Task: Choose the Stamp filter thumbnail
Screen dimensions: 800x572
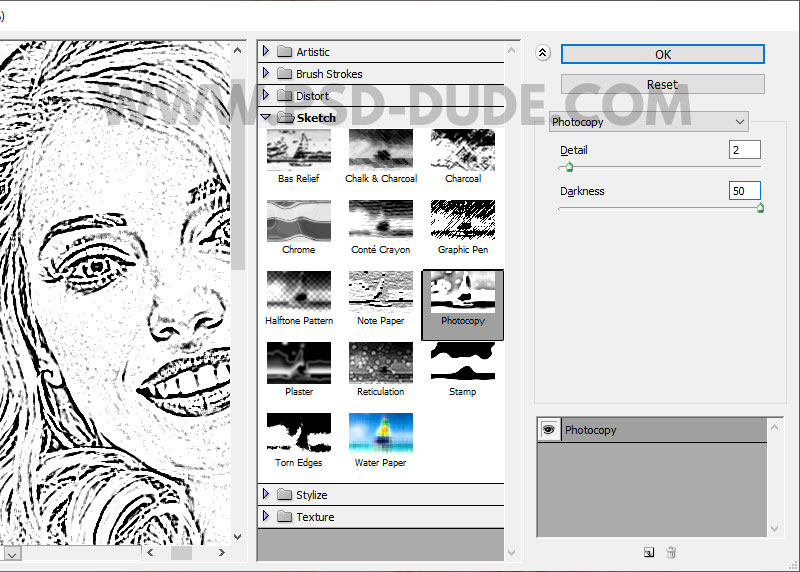Action: pyautogui.click(x=463, y=362)
